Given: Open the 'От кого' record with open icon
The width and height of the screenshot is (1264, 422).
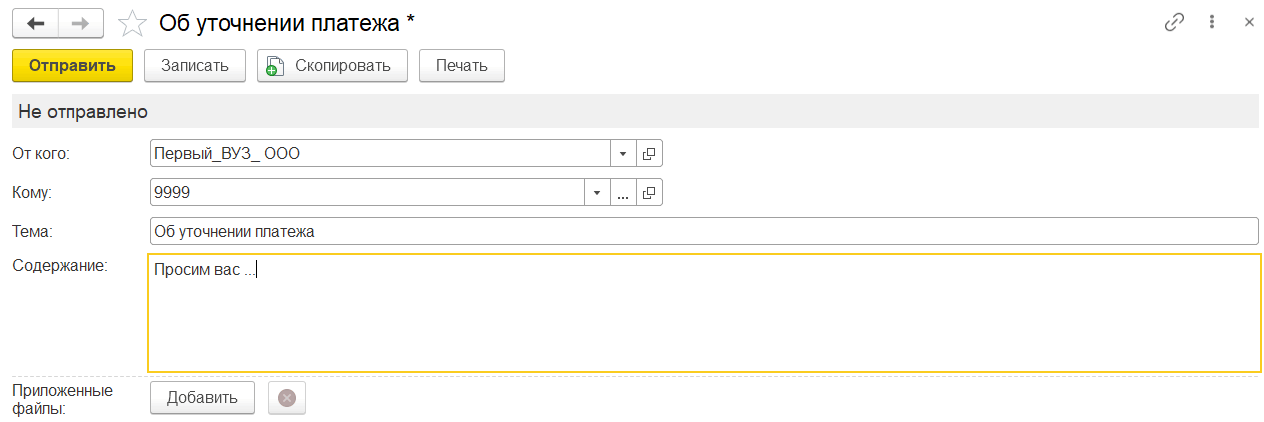Looking at the screenshot, I should click(x=649, y=154).
